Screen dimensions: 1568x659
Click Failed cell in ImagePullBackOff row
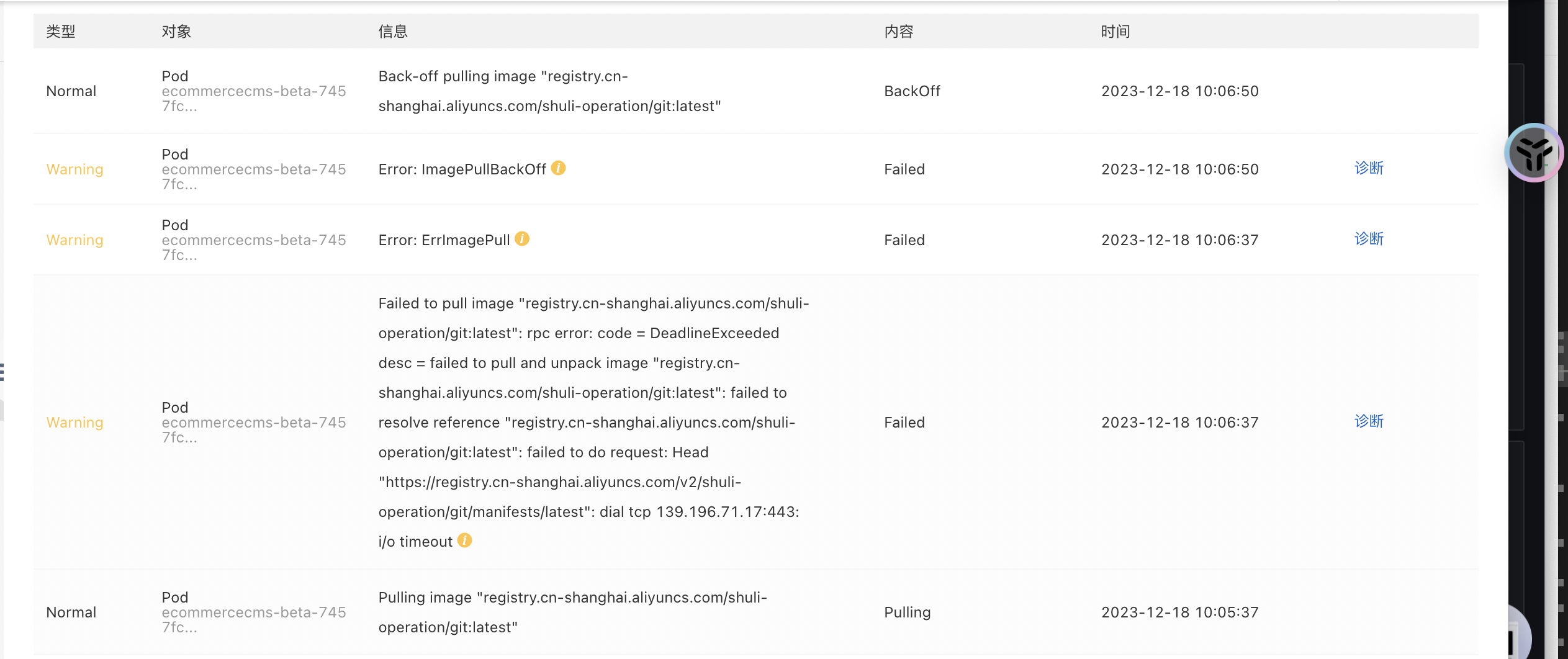pos(904,169)
